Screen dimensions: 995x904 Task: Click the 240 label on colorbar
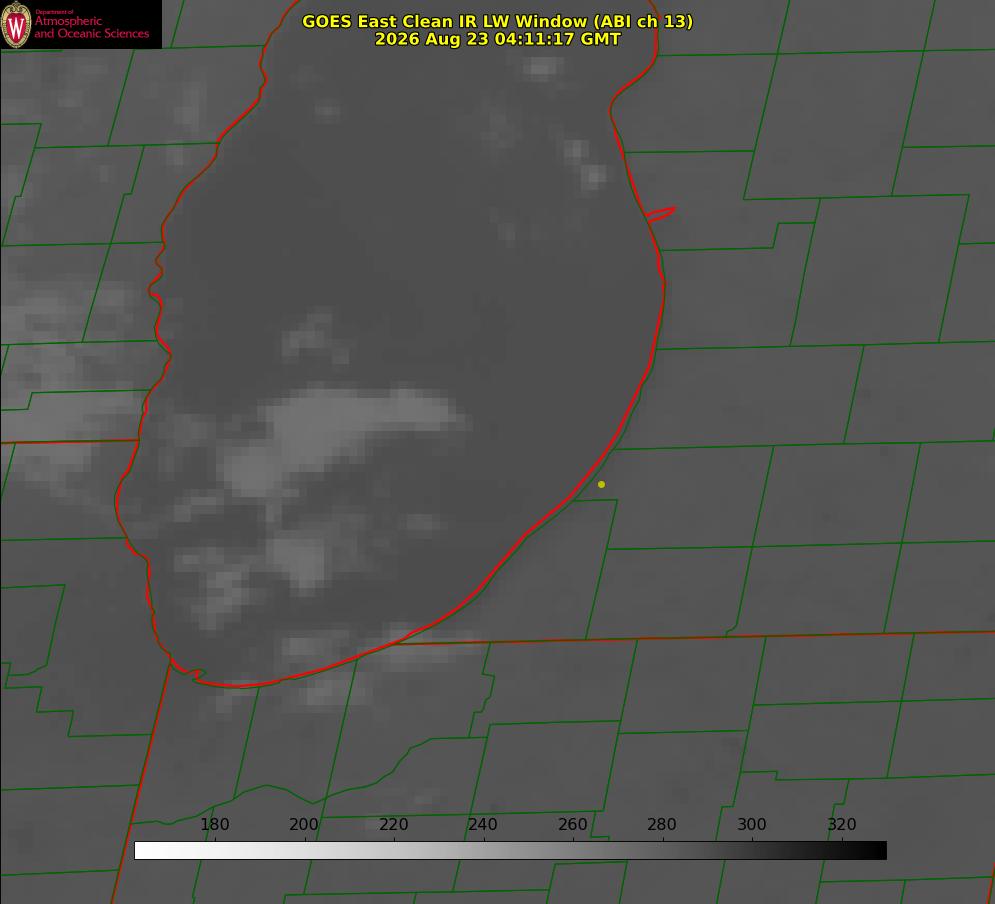click(483, 824)
